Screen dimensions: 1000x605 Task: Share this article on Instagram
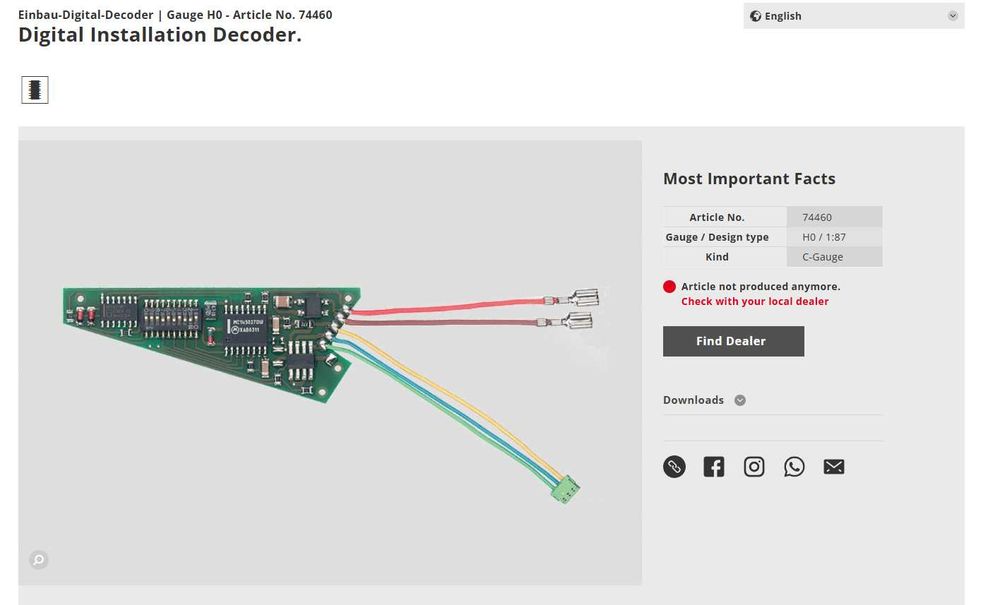point(754,467)
